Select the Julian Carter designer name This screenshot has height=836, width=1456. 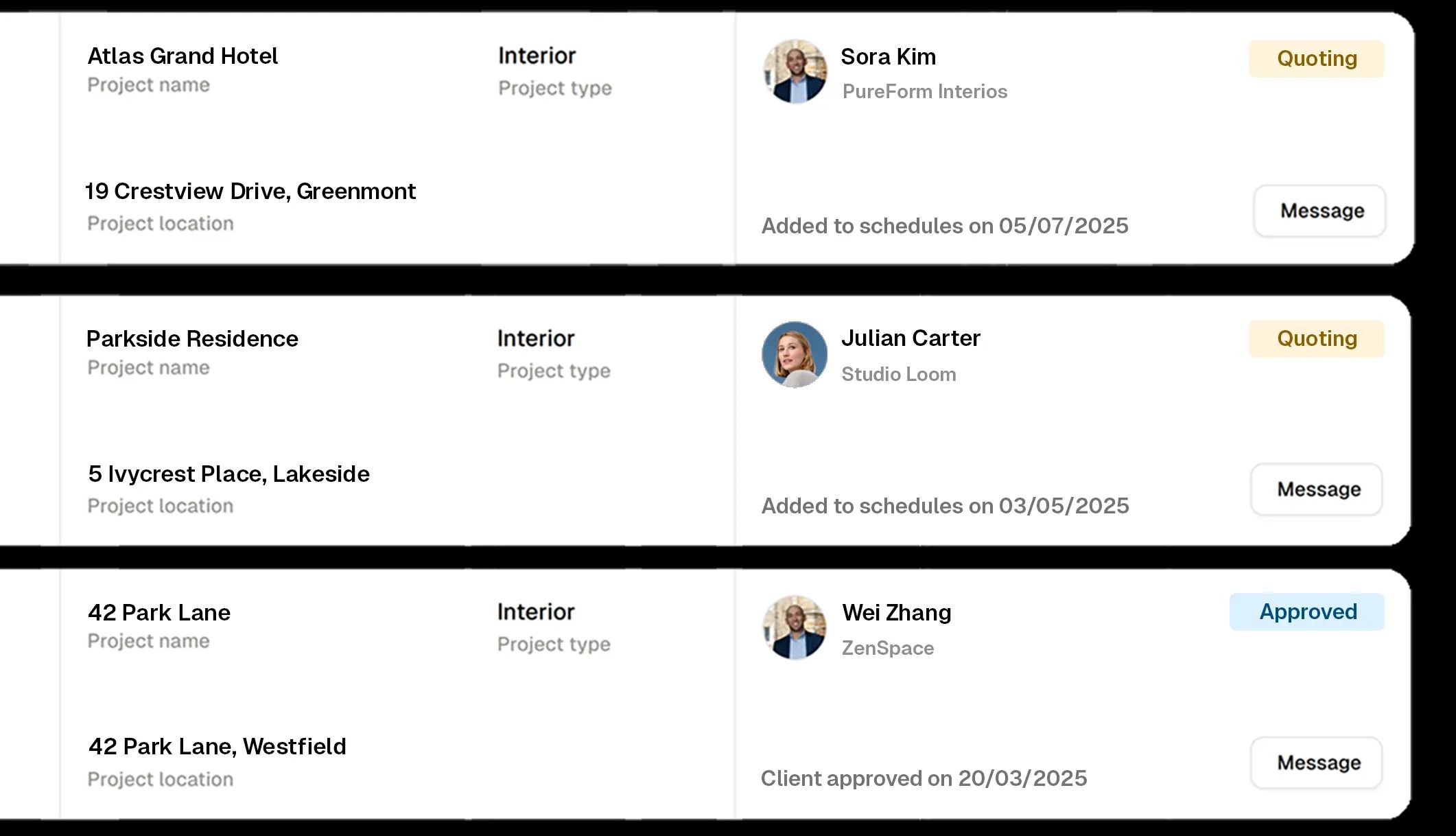911,338
